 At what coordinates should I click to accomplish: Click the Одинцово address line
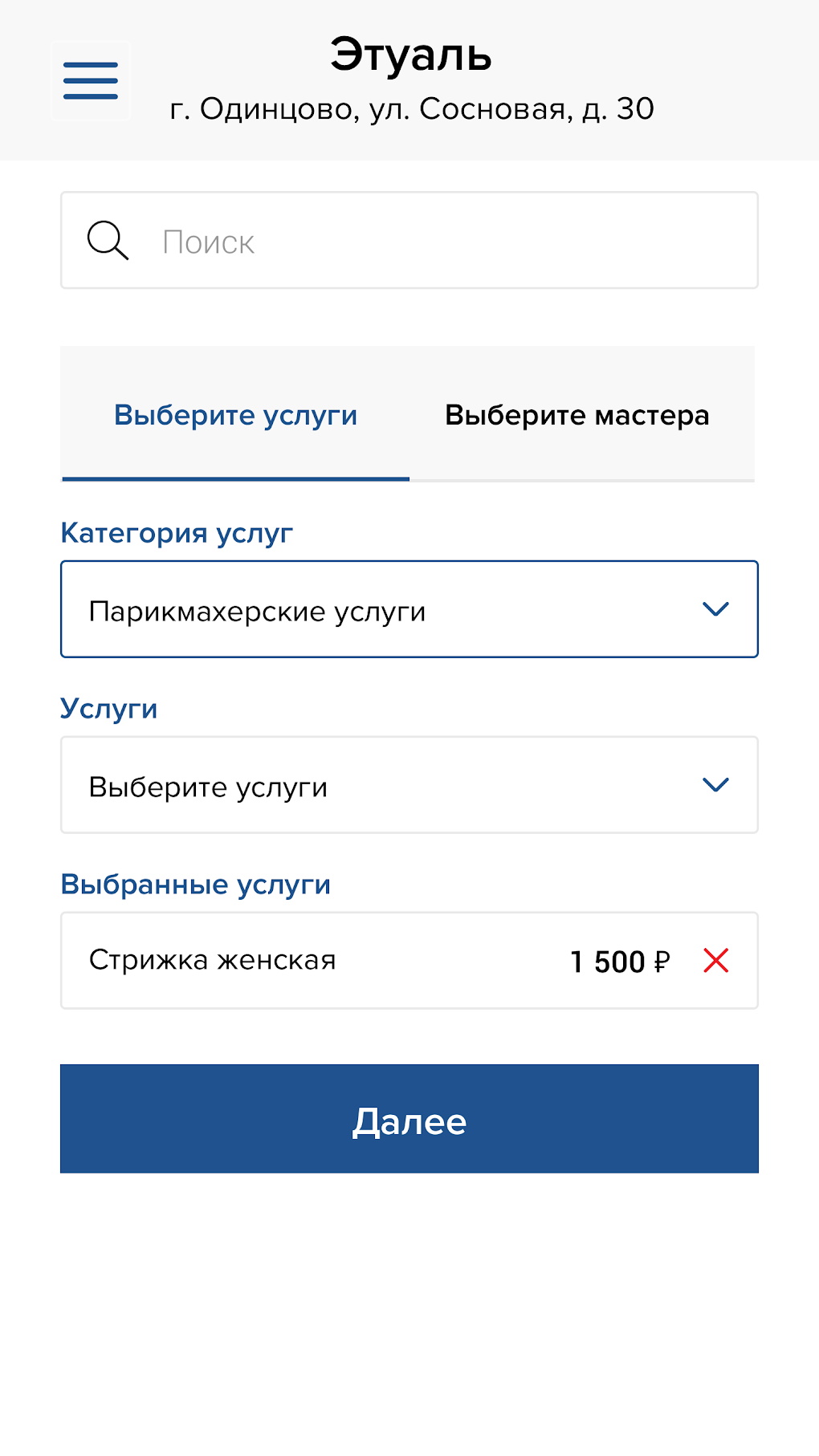coord(411,109)
